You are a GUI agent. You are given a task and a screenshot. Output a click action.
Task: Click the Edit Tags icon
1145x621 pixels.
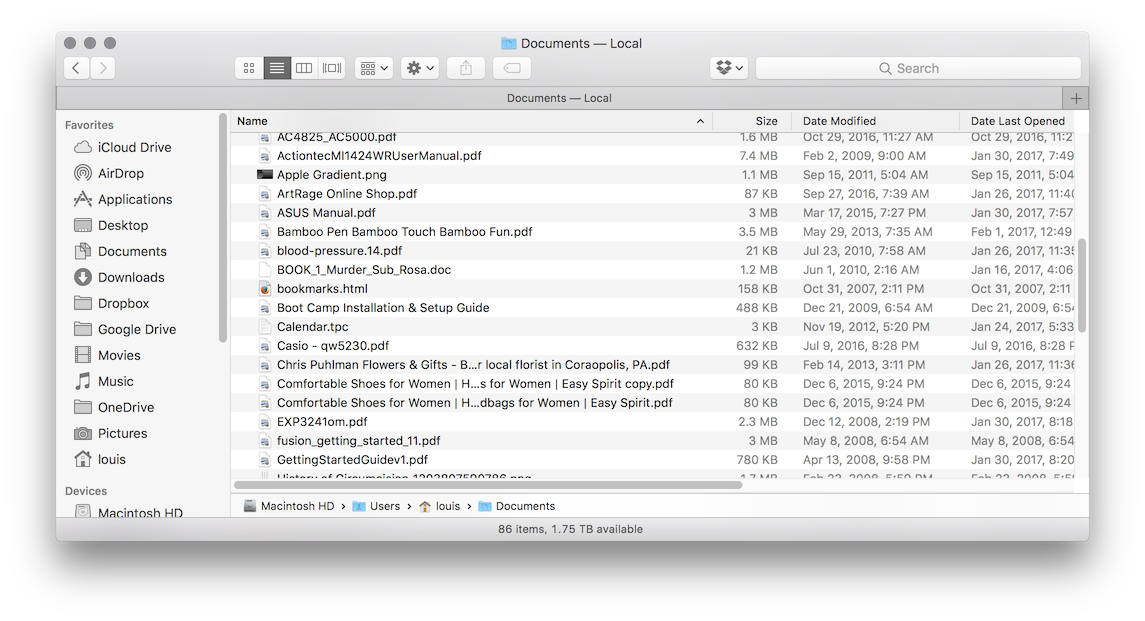click(x=511, y=67)
